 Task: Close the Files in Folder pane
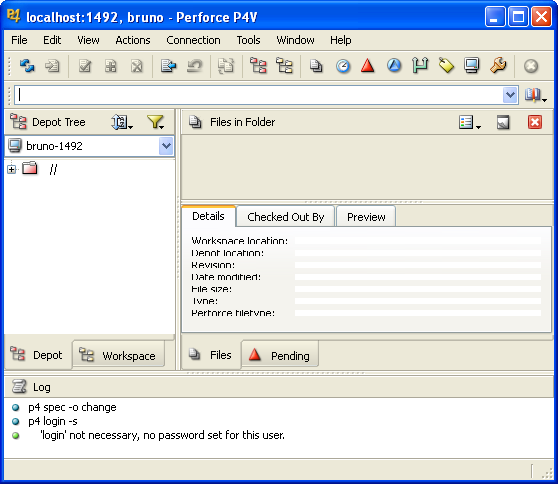(x=535, y=122)
